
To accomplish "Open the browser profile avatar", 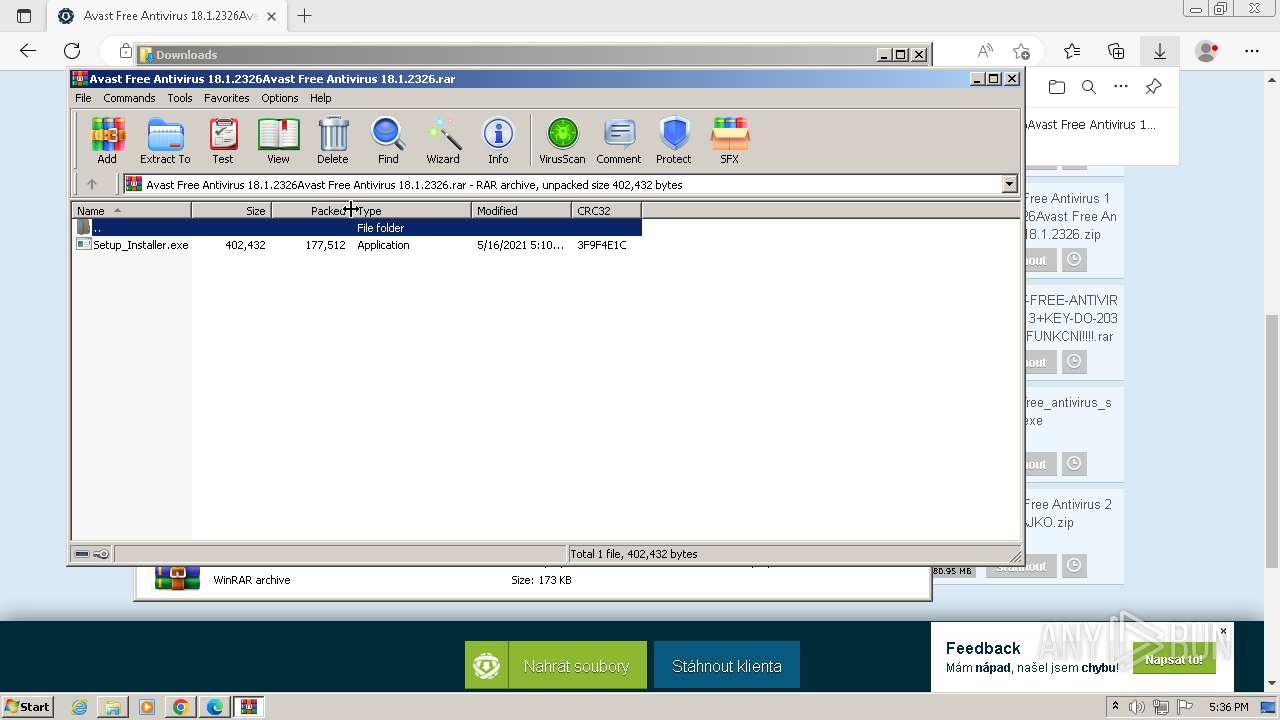I will click(x=1207, y=51).
